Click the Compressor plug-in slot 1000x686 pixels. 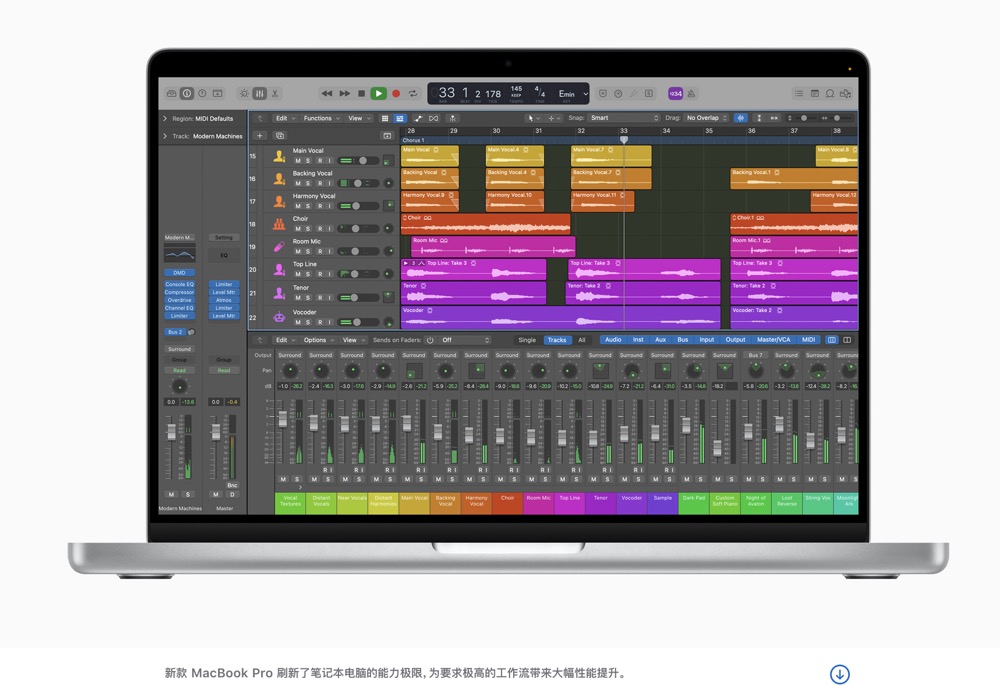179,292
